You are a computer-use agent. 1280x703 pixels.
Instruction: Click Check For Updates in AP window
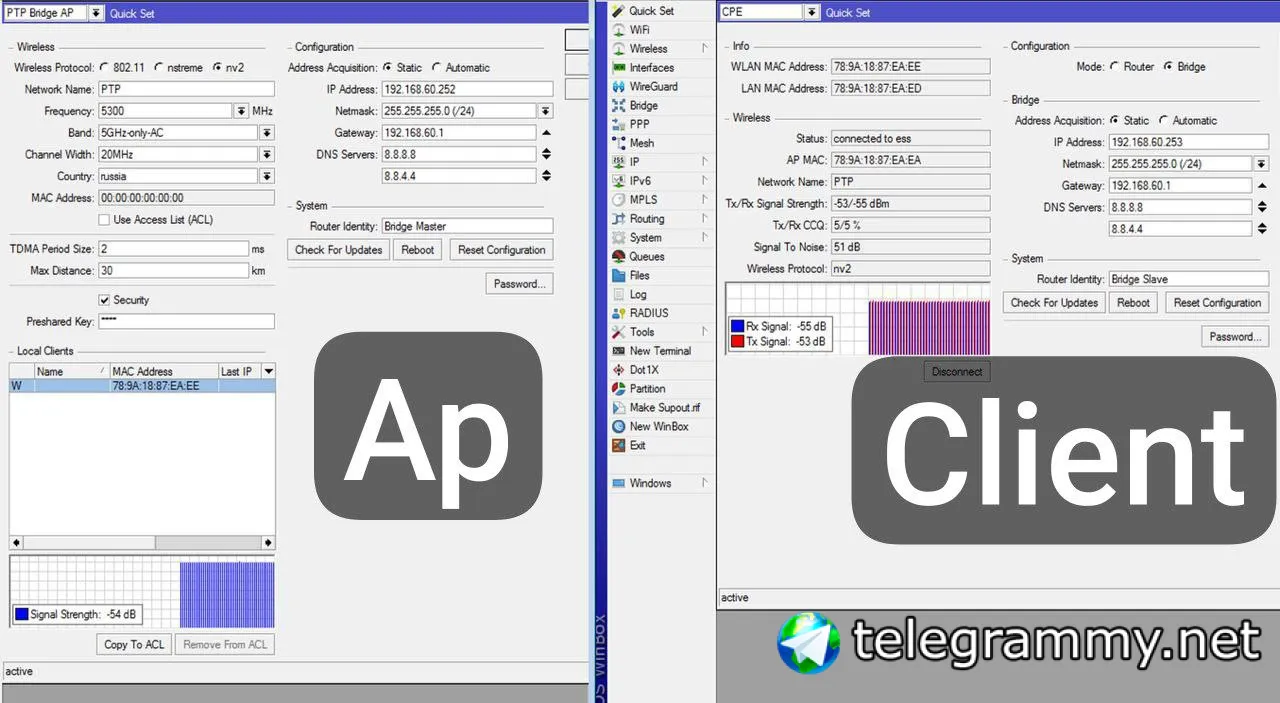[339, 250]
